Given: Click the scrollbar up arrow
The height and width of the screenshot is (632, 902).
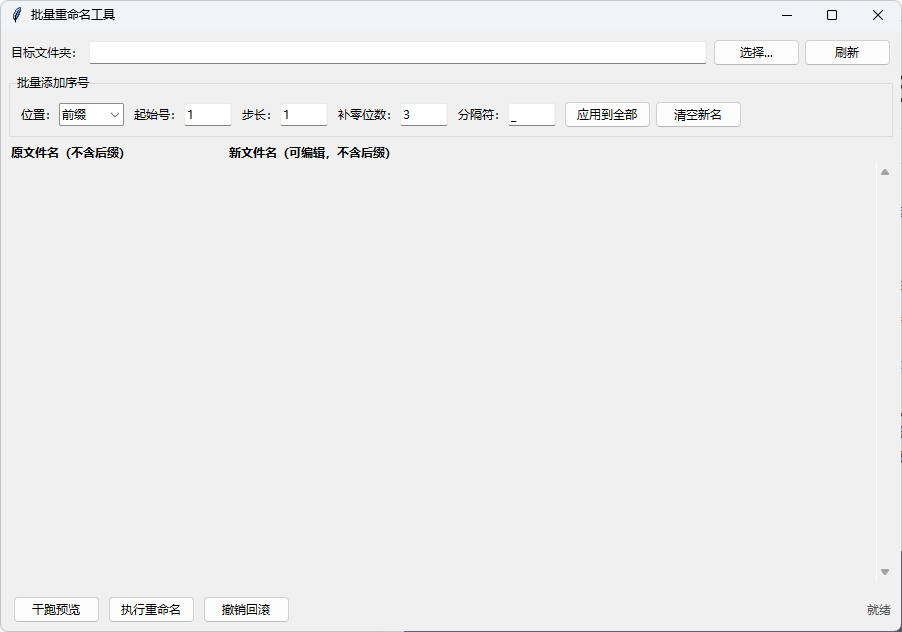Looking at the screenshot, I should [885, 172].
